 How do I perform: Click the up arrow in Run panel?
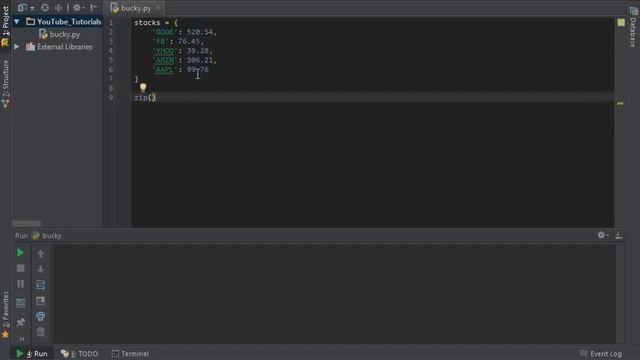(x=40, y=253)
